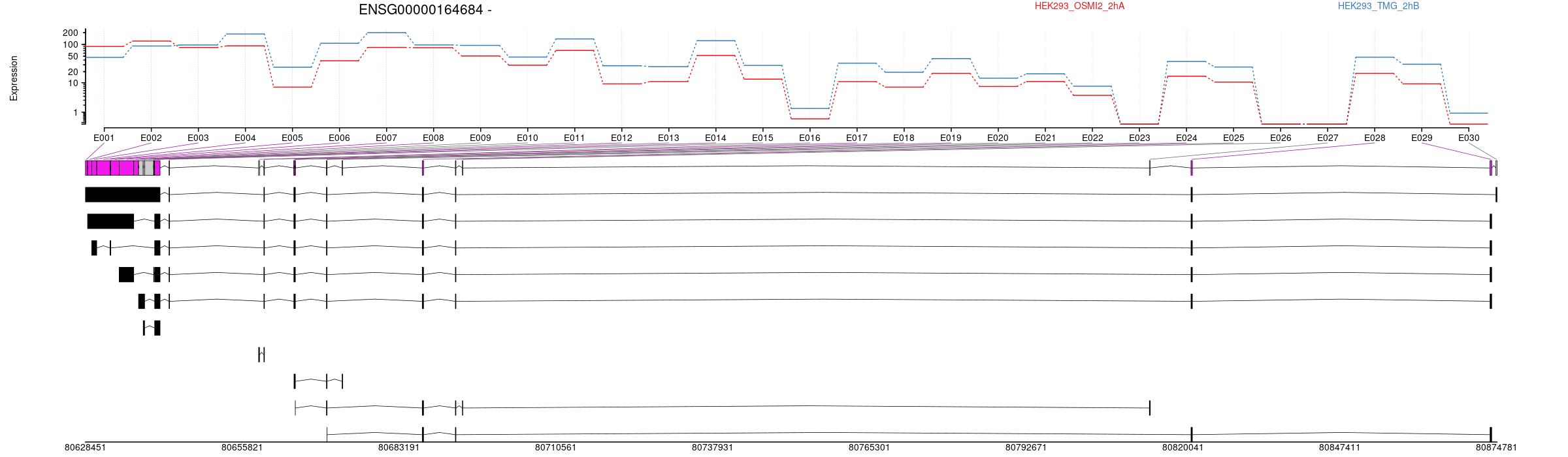The height and width of the screenshot is (457, 1568).
Task: Click exon label E022
Action: 1092,138
